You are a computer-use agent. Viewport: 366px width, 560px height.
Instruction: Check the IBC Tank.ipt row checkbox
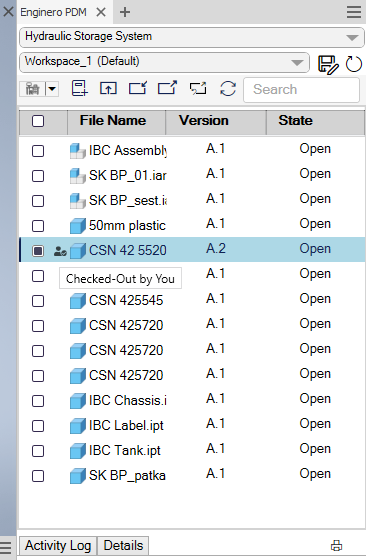38,451
